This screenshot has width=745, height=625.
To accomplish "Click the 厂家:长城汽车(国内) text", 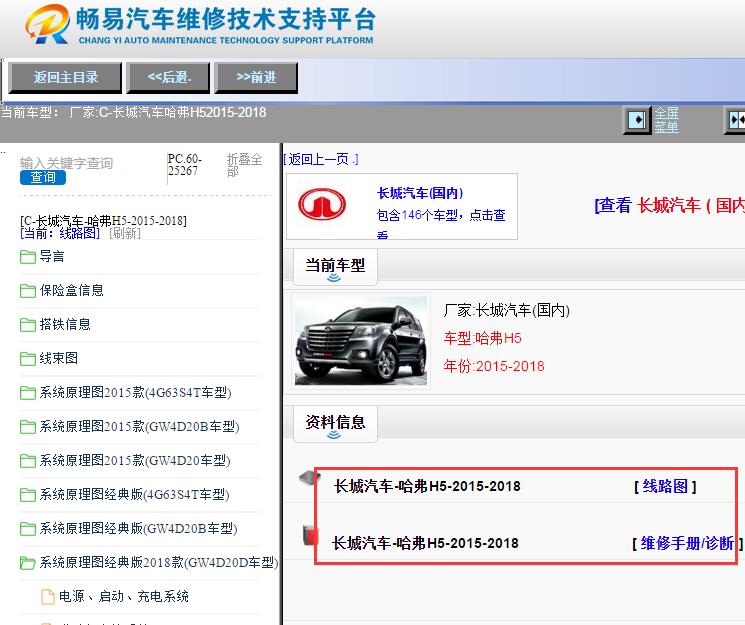I will tap(506, 311).
